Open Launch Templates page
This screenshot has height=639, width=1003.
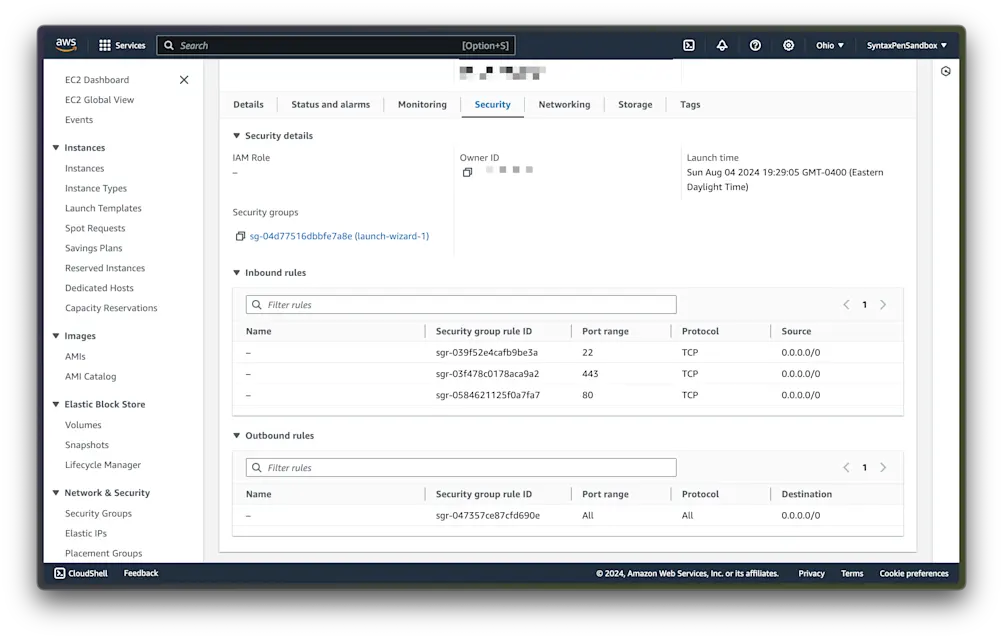pos(103,208)
